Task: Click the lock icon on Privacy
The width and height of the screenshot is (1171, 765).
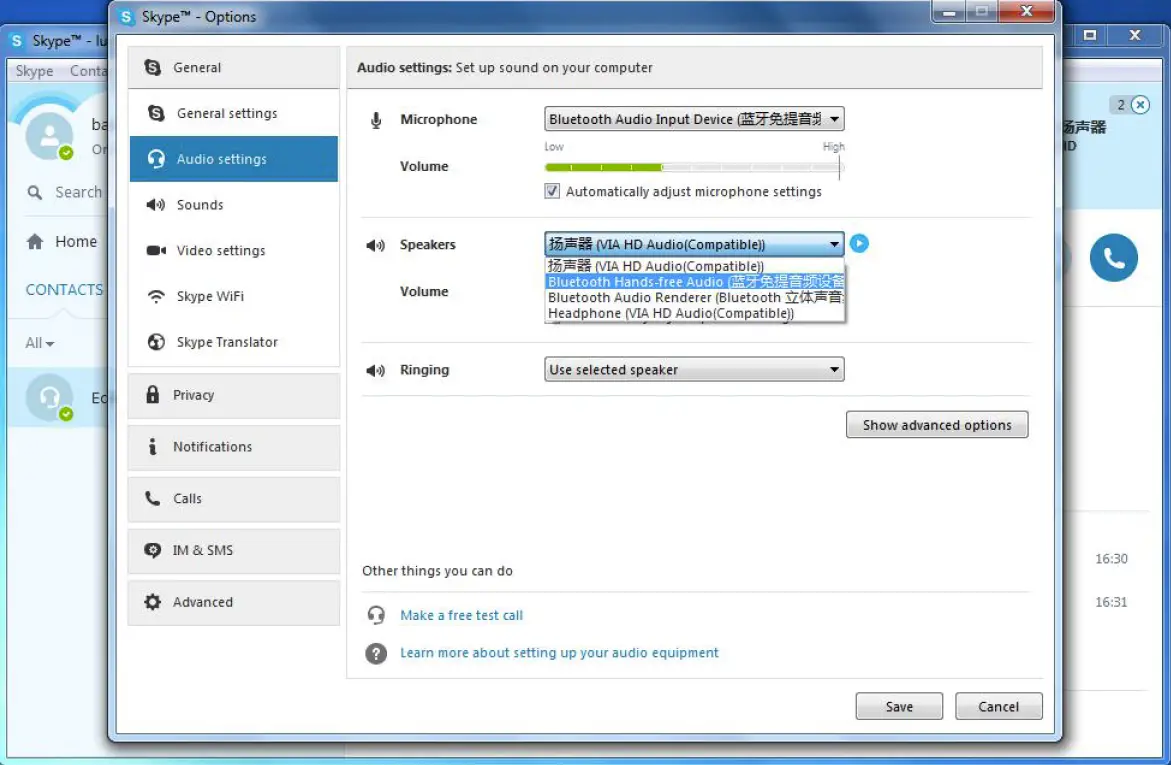Action: click(x=152, y=394)
